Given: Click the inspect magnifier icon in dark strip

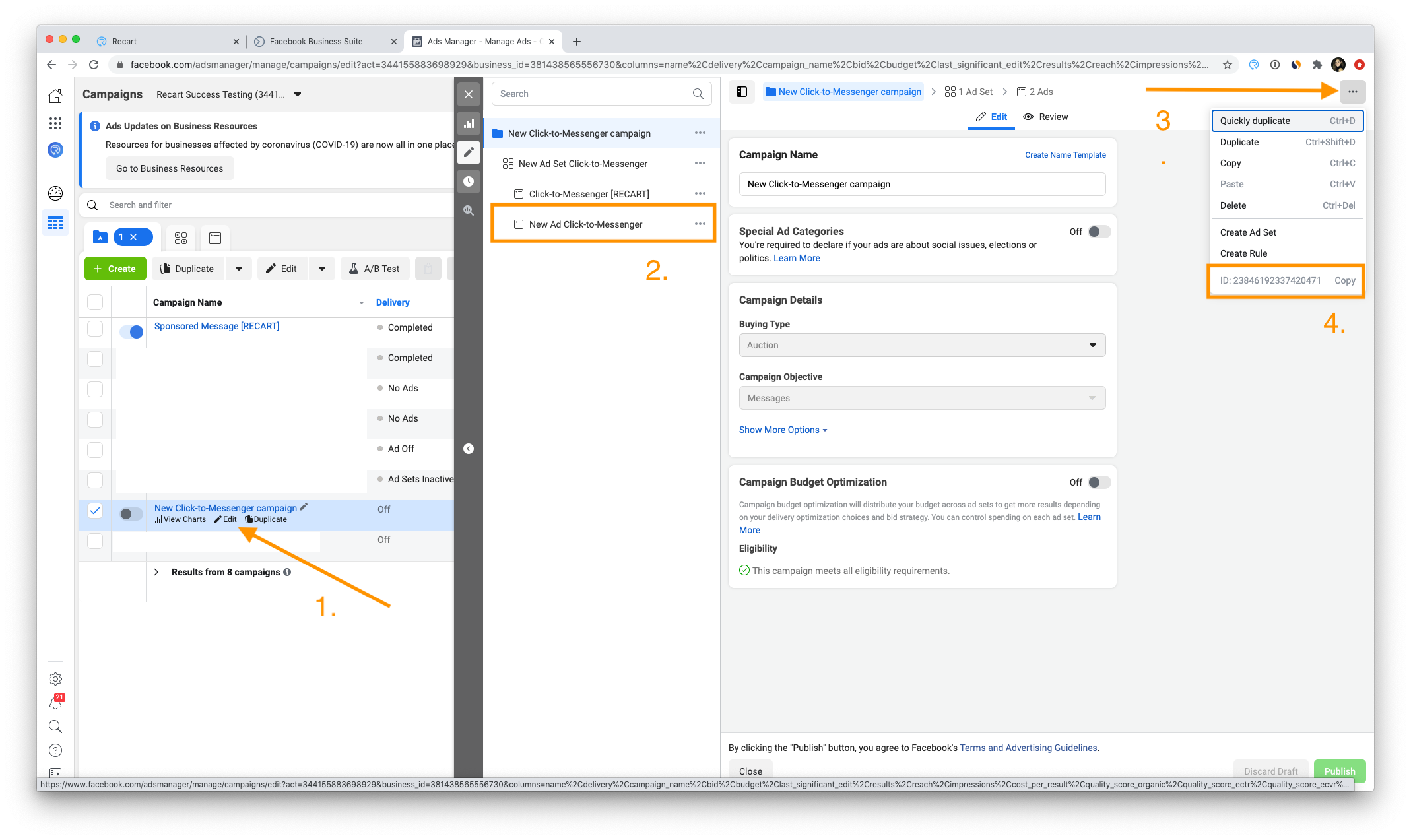Looking at the screenshot, I should (x=469, y=210).
